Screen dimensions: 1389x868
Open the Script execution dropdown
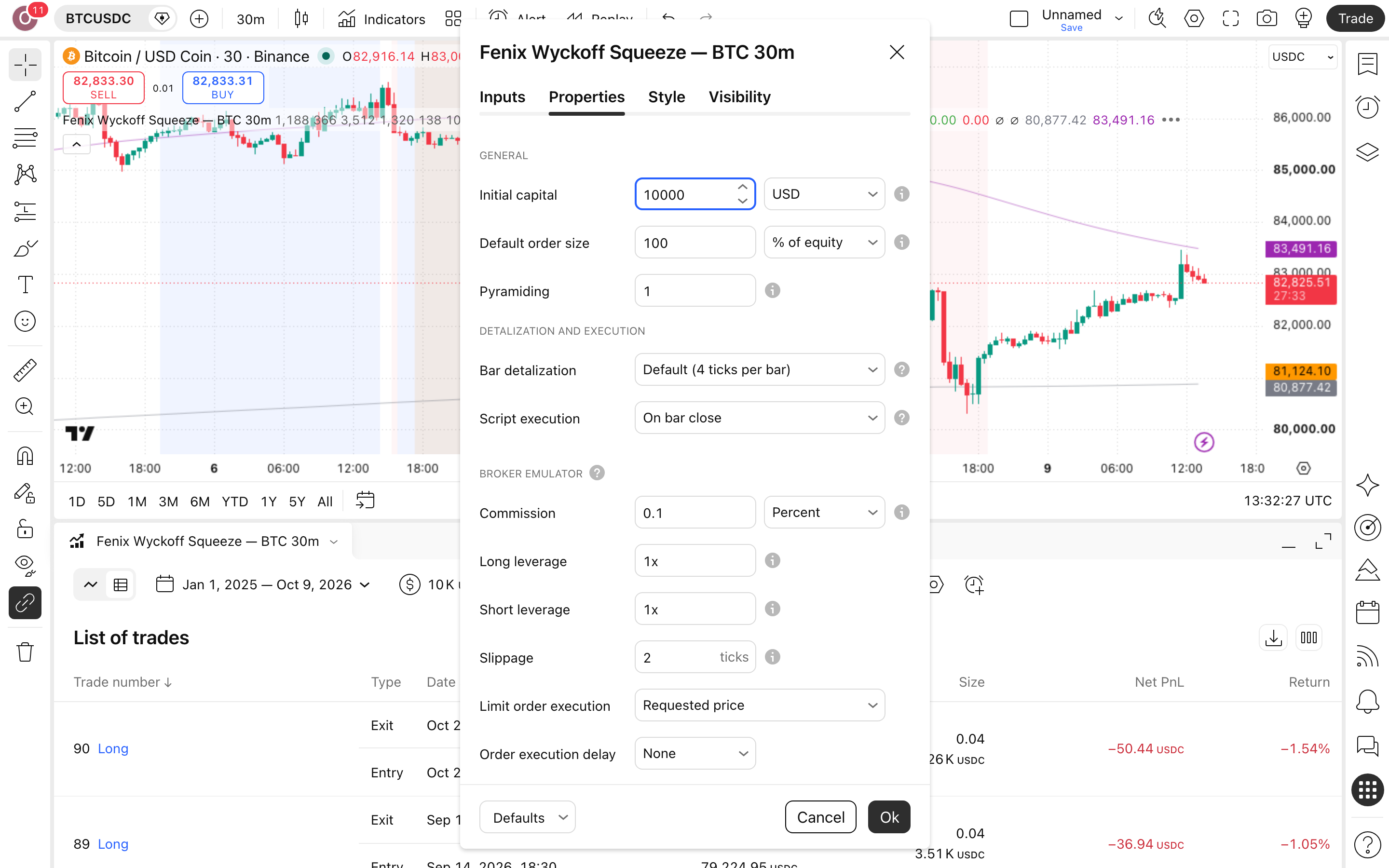759,418
